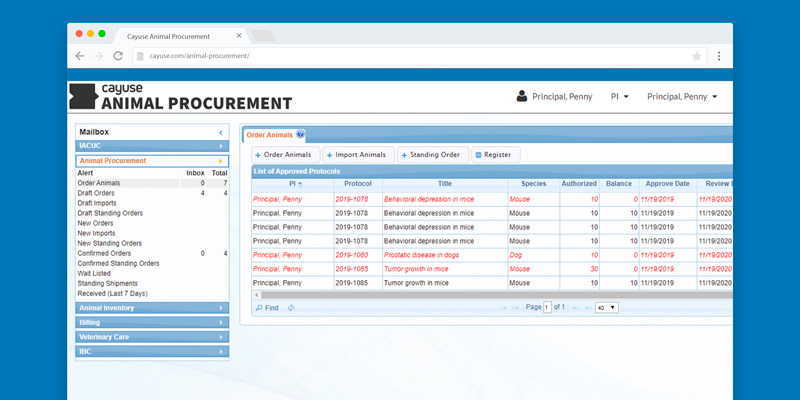Click the Order Animals toolbar button

286,155
